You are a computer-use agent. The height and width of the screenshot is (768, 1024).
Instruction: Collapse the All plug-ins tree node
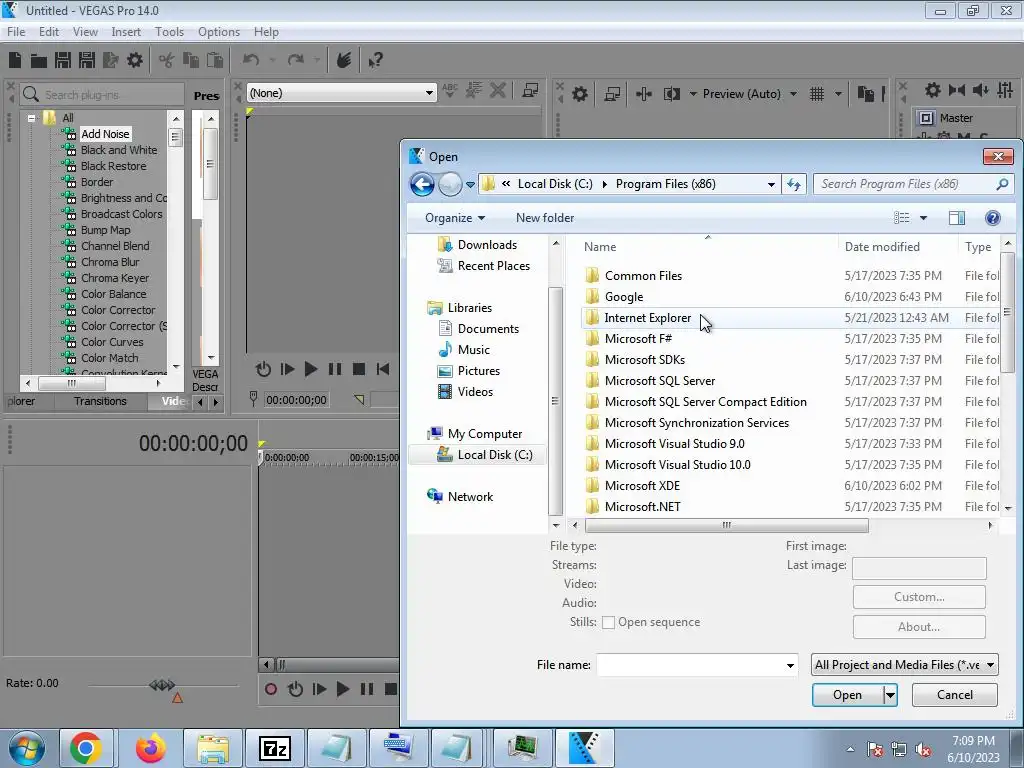click(31, 118)
